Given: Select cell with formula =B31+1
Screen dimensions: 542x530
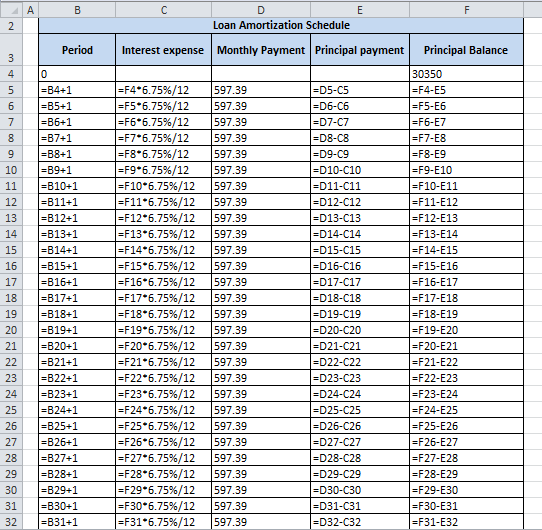Looking at the screenshot, I should tap(77, 522).
